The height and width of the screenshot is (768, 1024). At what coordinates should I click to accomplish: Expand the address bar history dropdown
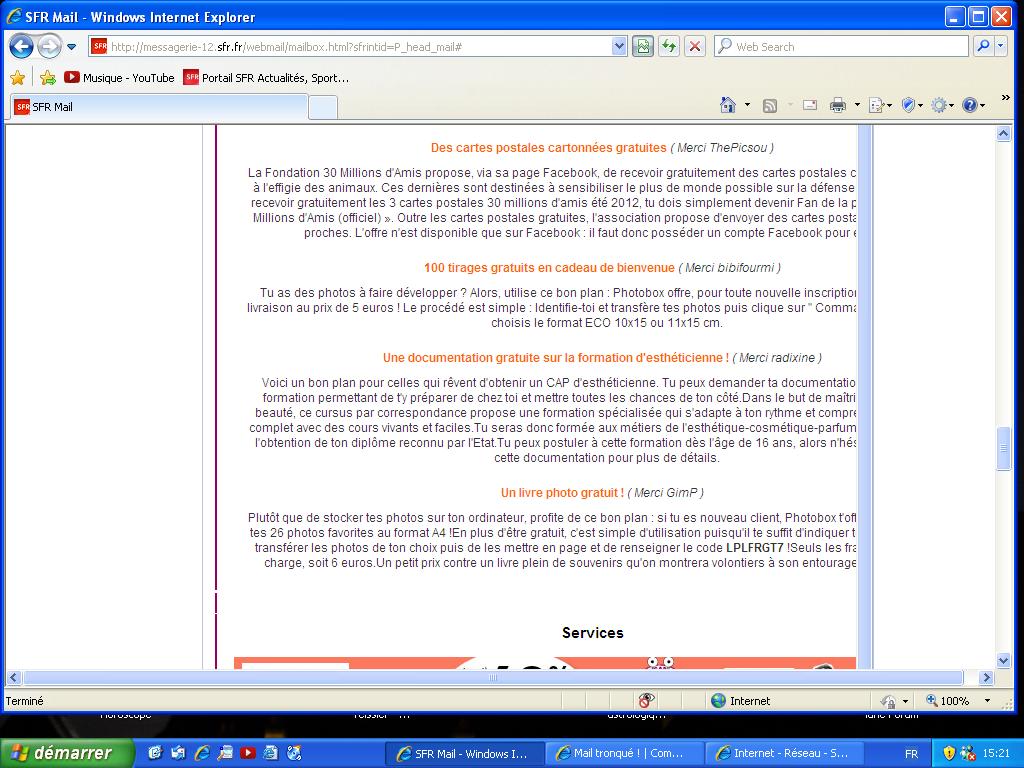point(619,46)
